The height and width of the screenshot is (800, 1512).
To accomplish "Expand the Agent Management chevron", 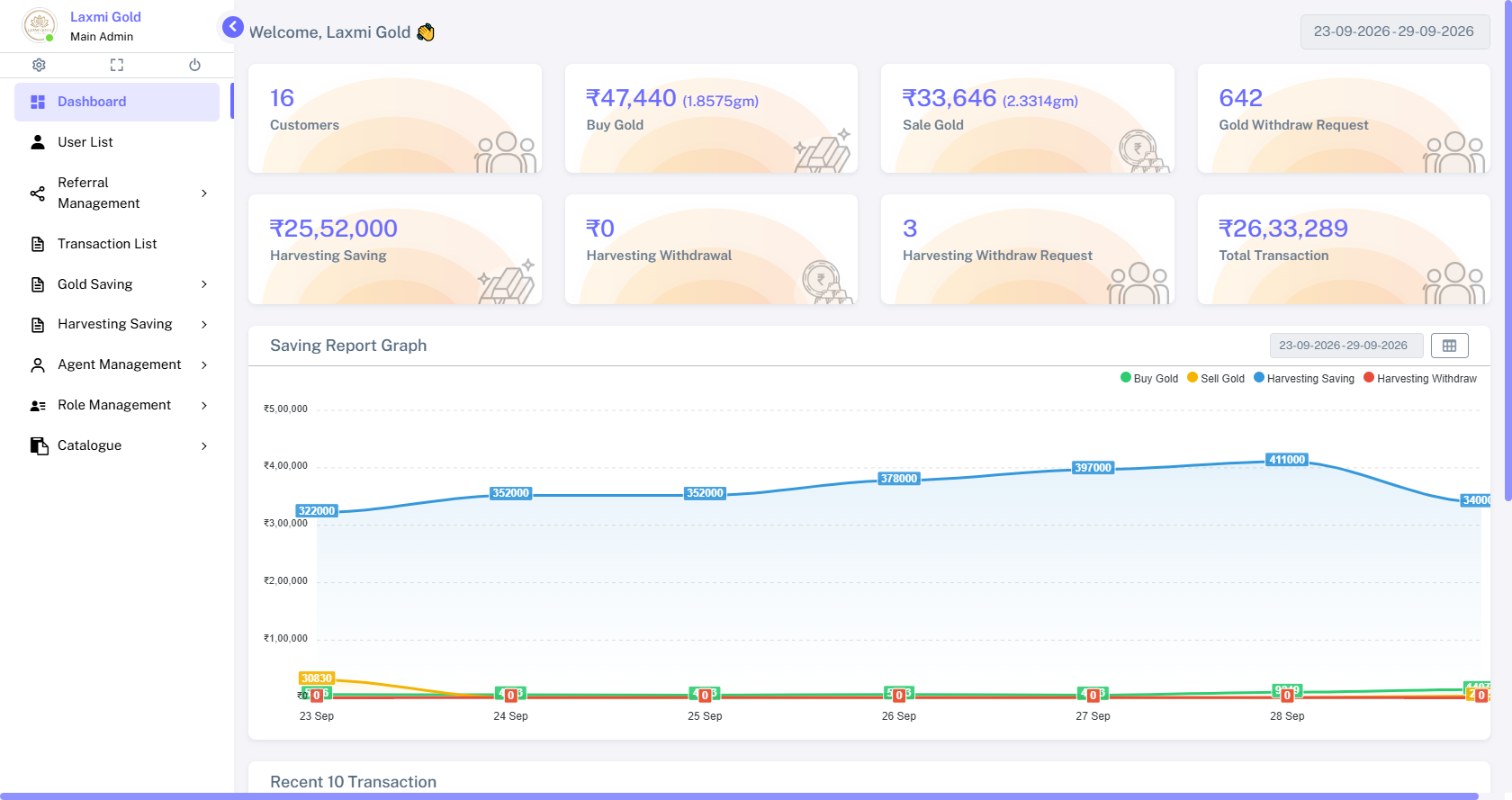I will coord(204,365).
